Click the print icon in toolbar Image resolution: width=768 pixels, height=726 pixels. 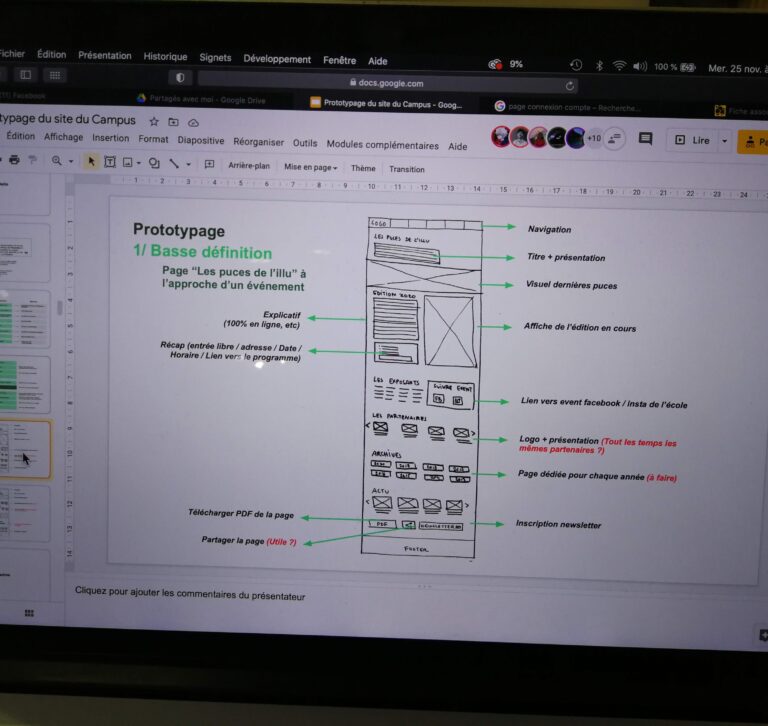14,160
